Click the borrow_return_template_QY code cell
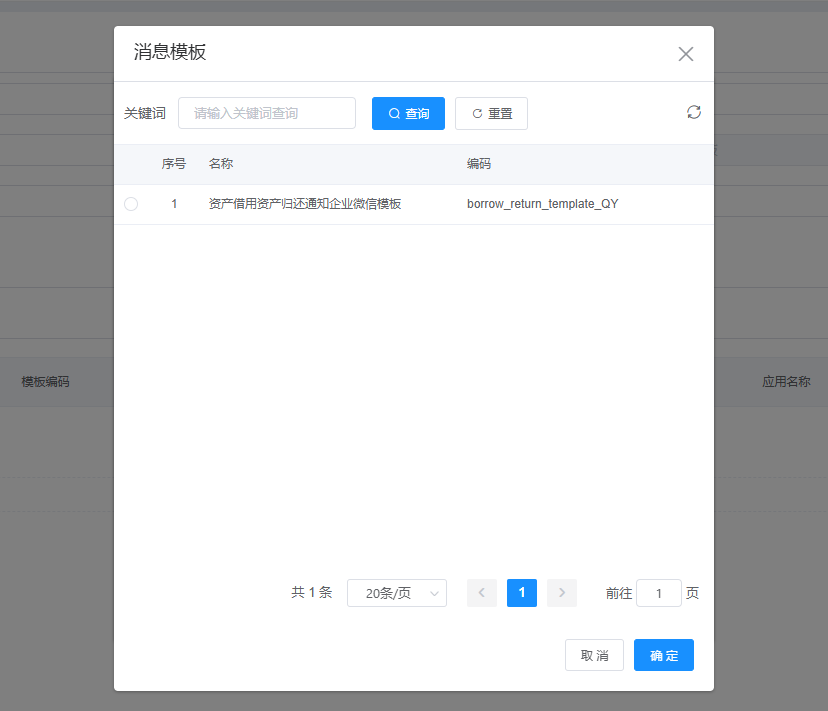Image resolution: width=828 pixels, height=711 pixels. [543, 204]
